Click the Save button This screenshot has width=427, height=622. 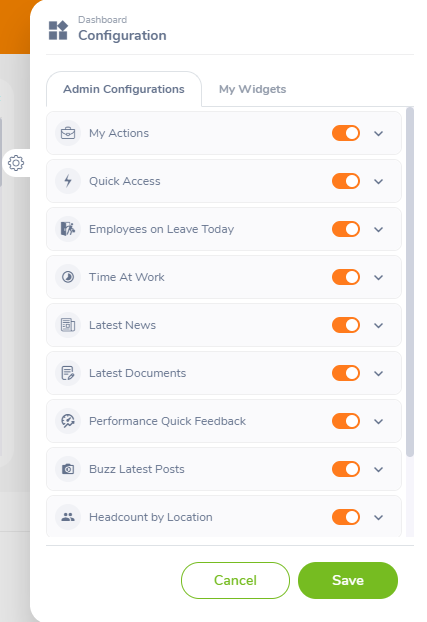[348, 580]
